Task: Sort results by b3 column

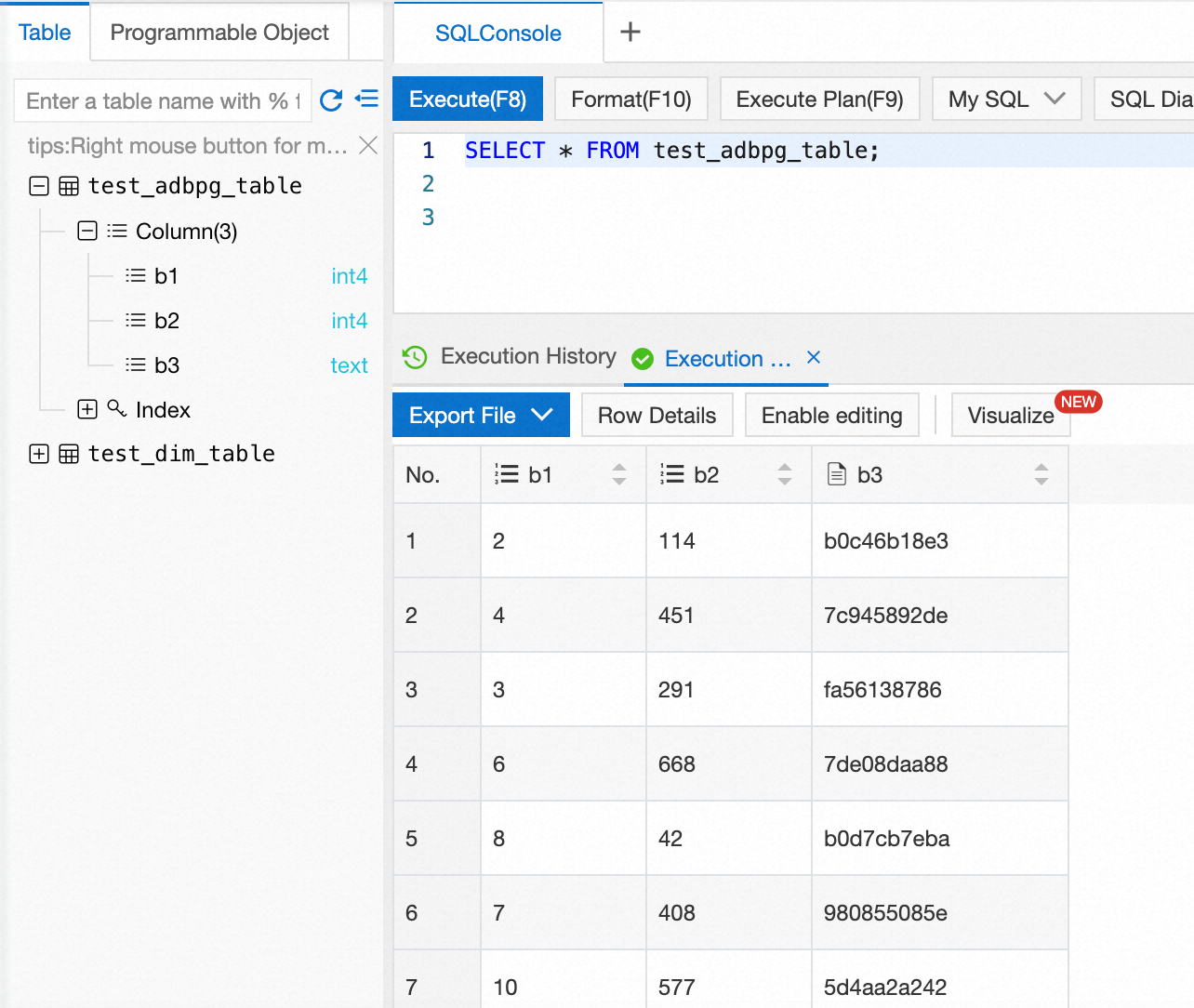Action: coord(1041,475)
